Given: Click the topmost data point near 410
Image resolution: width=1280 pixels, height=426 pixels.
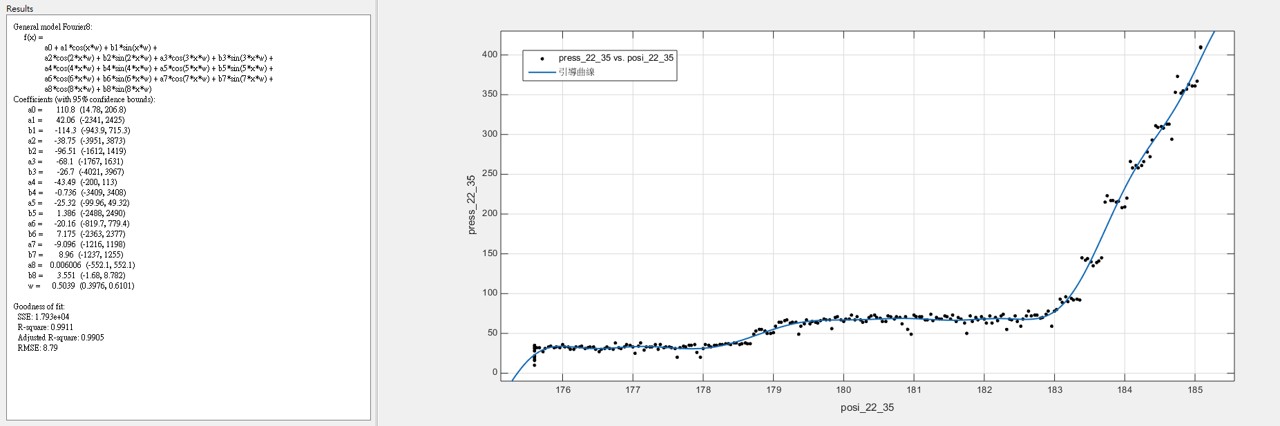Looking at the screenshot, I should click(1200, 47).
